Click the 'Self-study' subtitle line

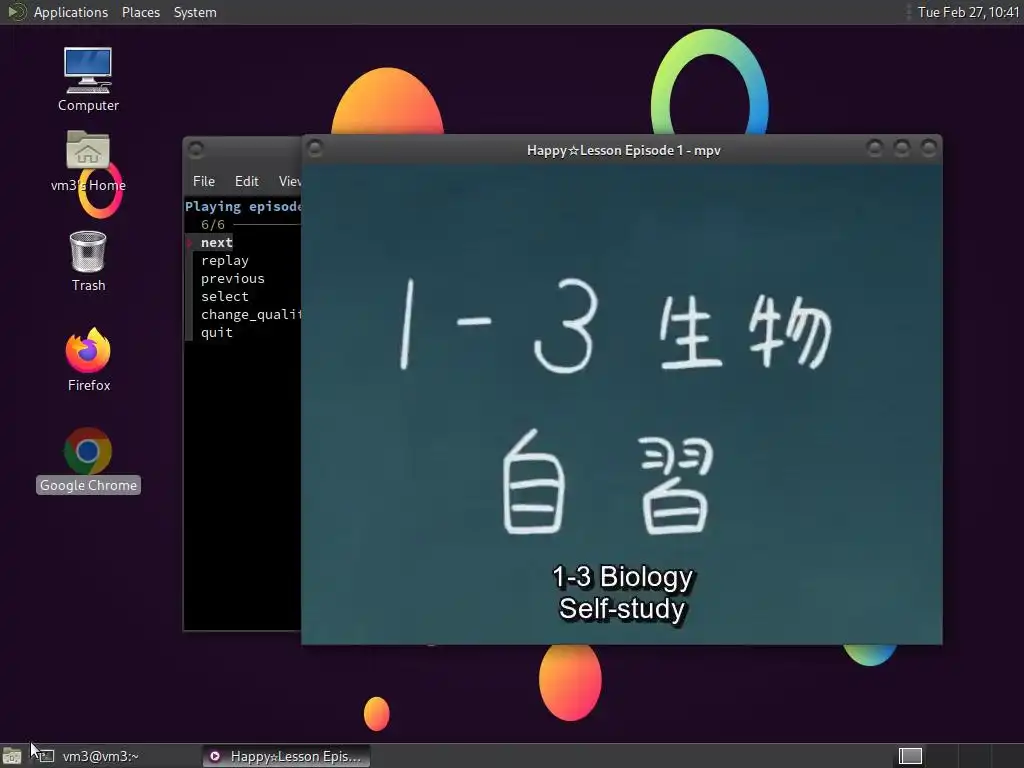point(622,609)
